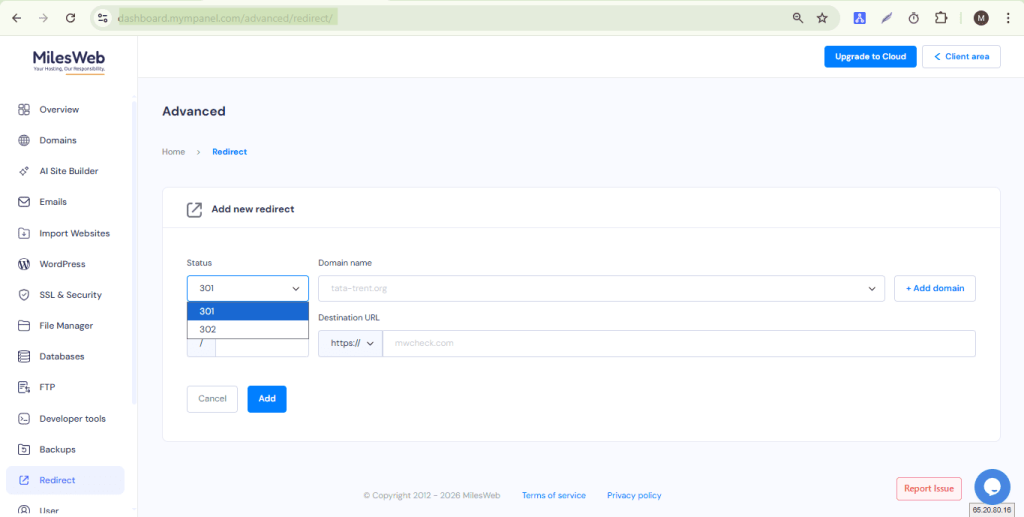Click the Databases stack icon

(24, 356)
